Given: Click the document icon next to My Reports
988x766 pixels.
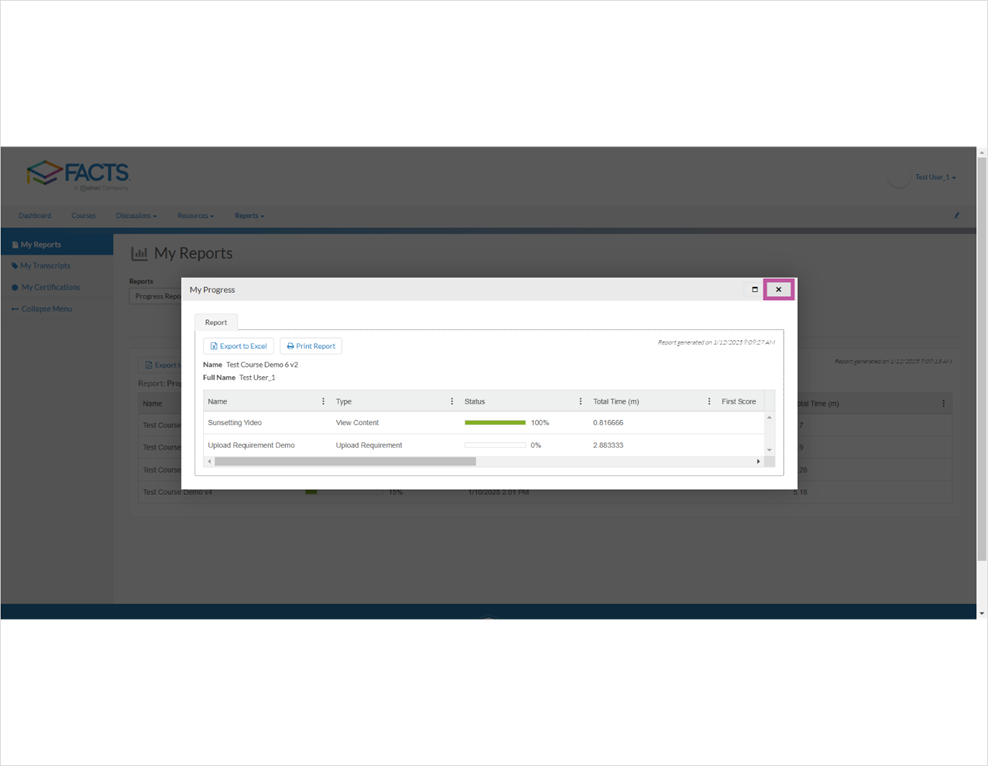Looking at the screenshot, I should point(15,244).
